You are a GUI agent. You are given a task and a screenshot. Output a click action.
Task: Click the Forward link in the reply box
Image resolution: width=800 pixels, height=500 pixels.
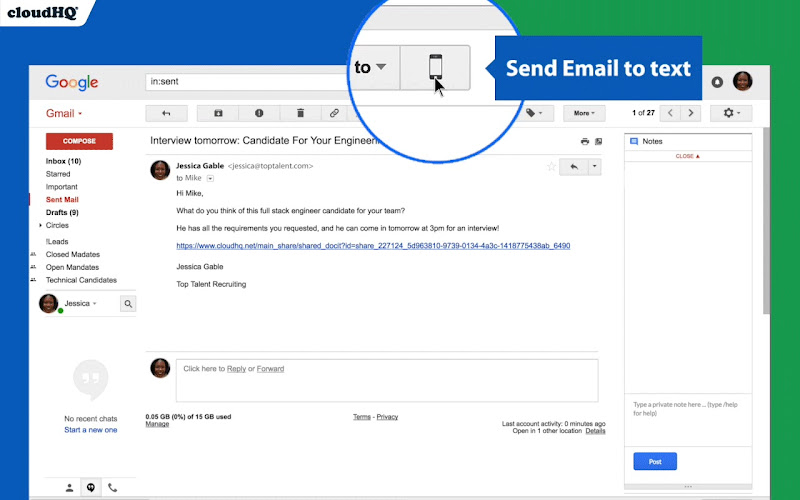tap(270, 369)
